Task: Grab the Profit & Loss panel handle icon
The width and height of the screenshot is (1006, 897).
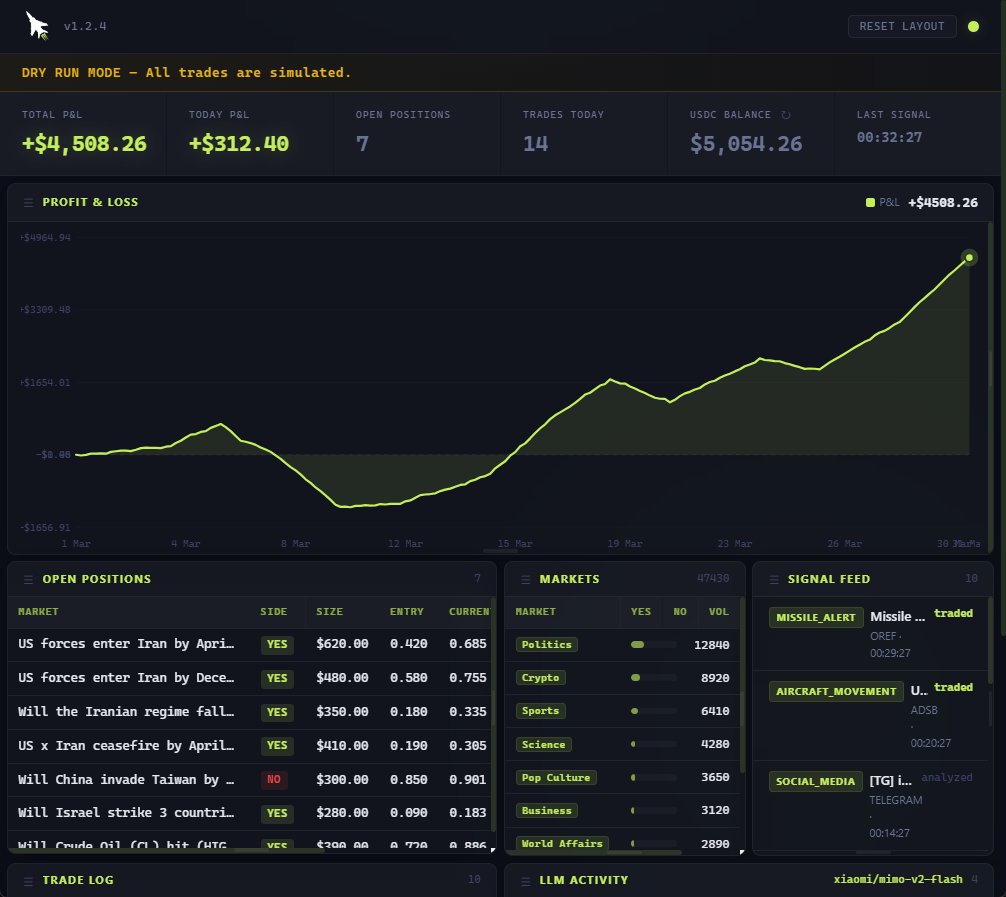Action: (28, 203)
